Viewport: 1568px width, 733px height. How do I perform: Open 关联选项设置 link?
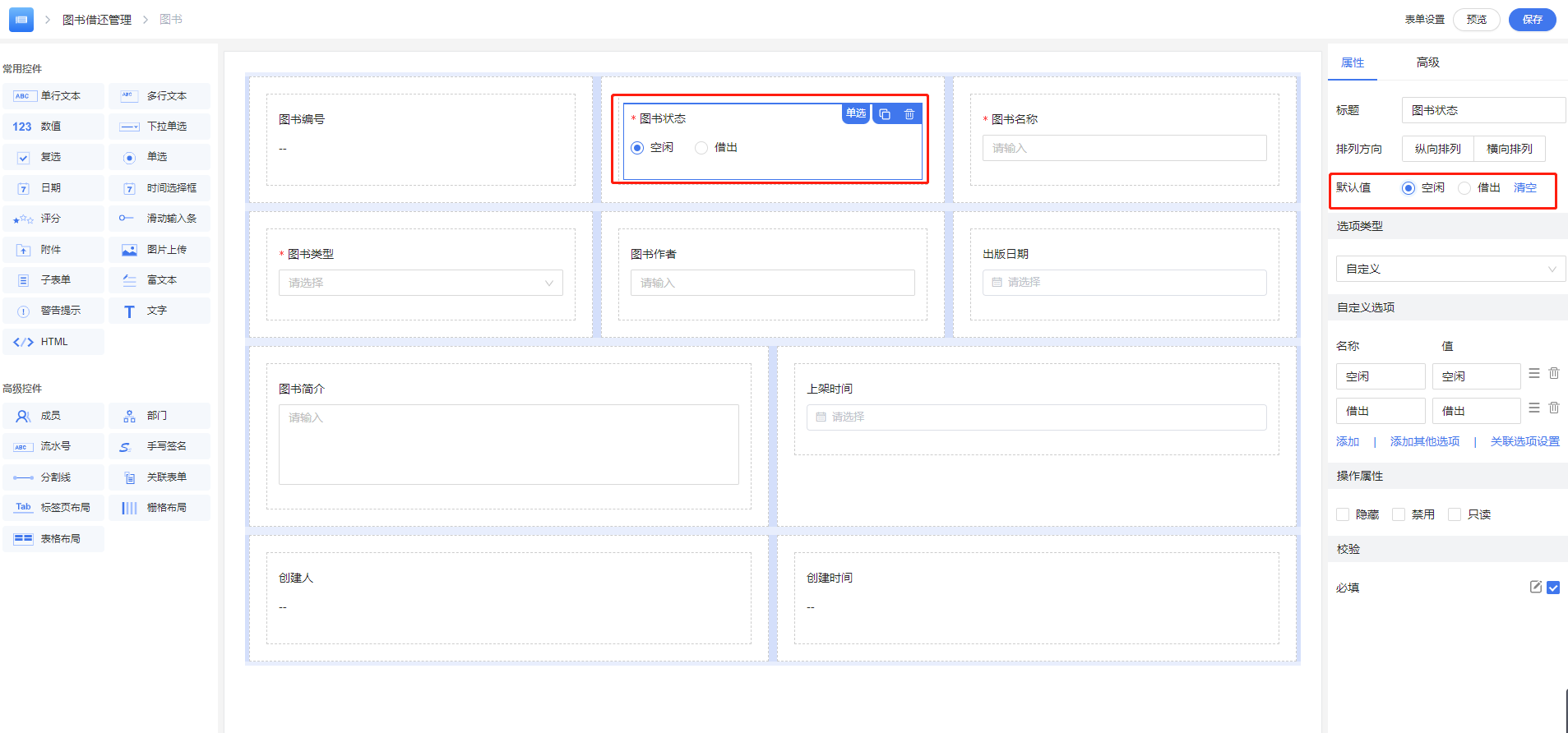coord(1525,442)
